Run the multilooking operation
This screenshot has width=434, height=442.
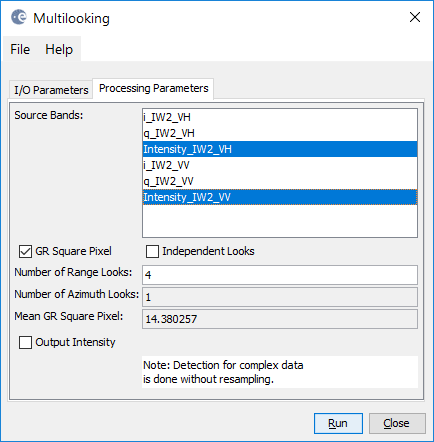point(338,423)
